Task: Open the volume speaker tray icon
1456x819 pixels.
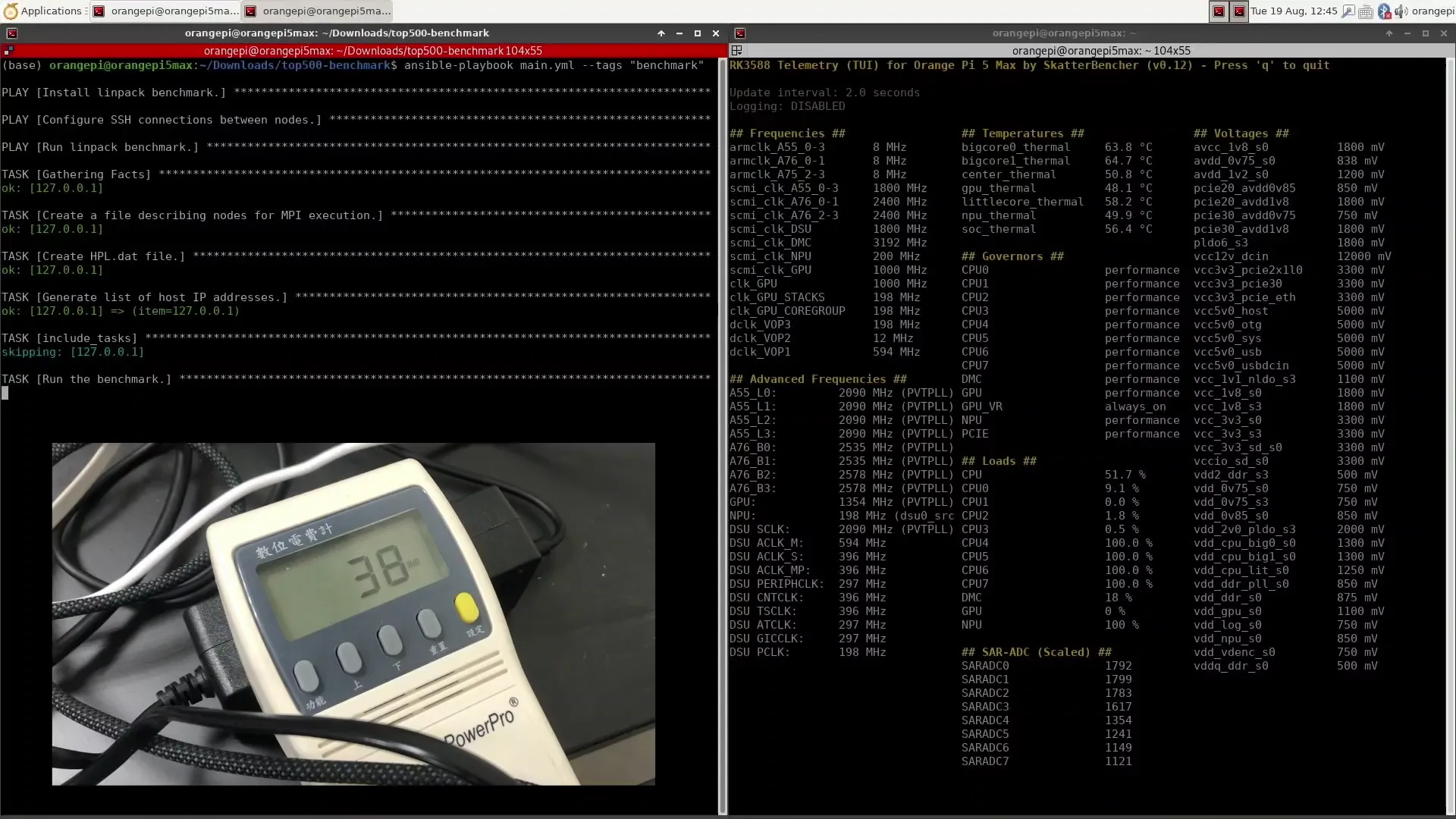Action: click(1400, 11)
